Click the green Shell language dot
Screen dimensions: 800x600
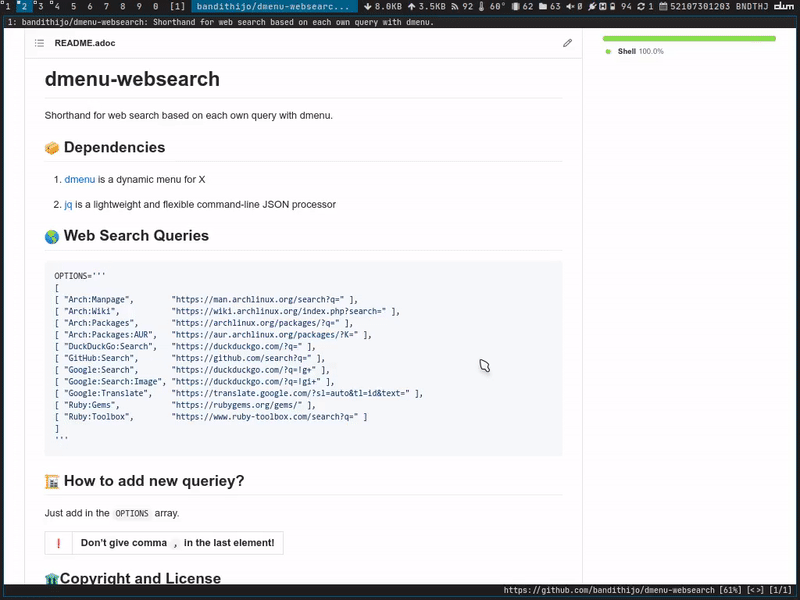pos(608,52)
